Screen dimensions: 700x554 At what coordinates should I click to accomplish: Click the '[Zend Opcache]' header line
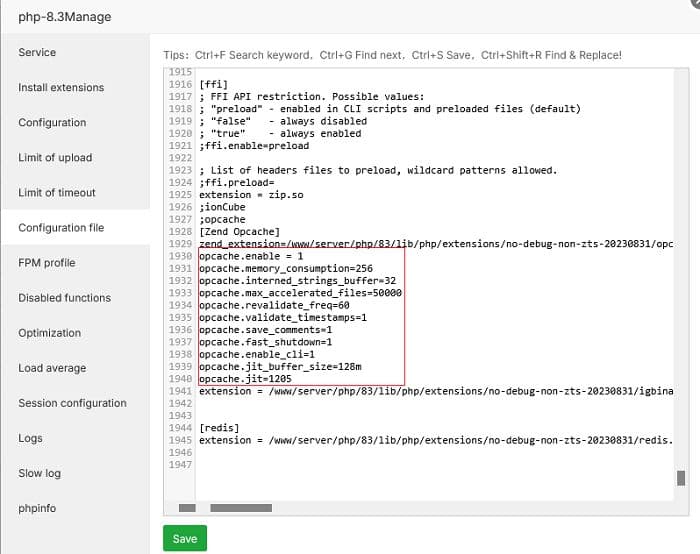(239, 232)
